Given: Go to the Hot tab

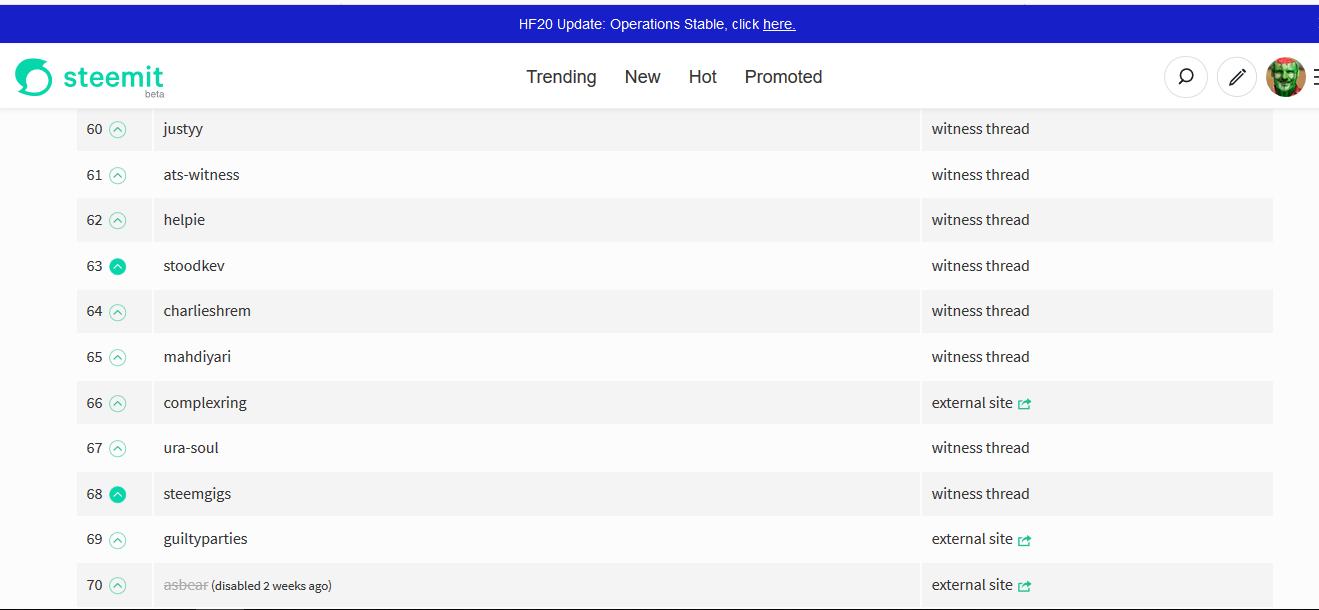Looking at the screenshot, I should 703,77.
